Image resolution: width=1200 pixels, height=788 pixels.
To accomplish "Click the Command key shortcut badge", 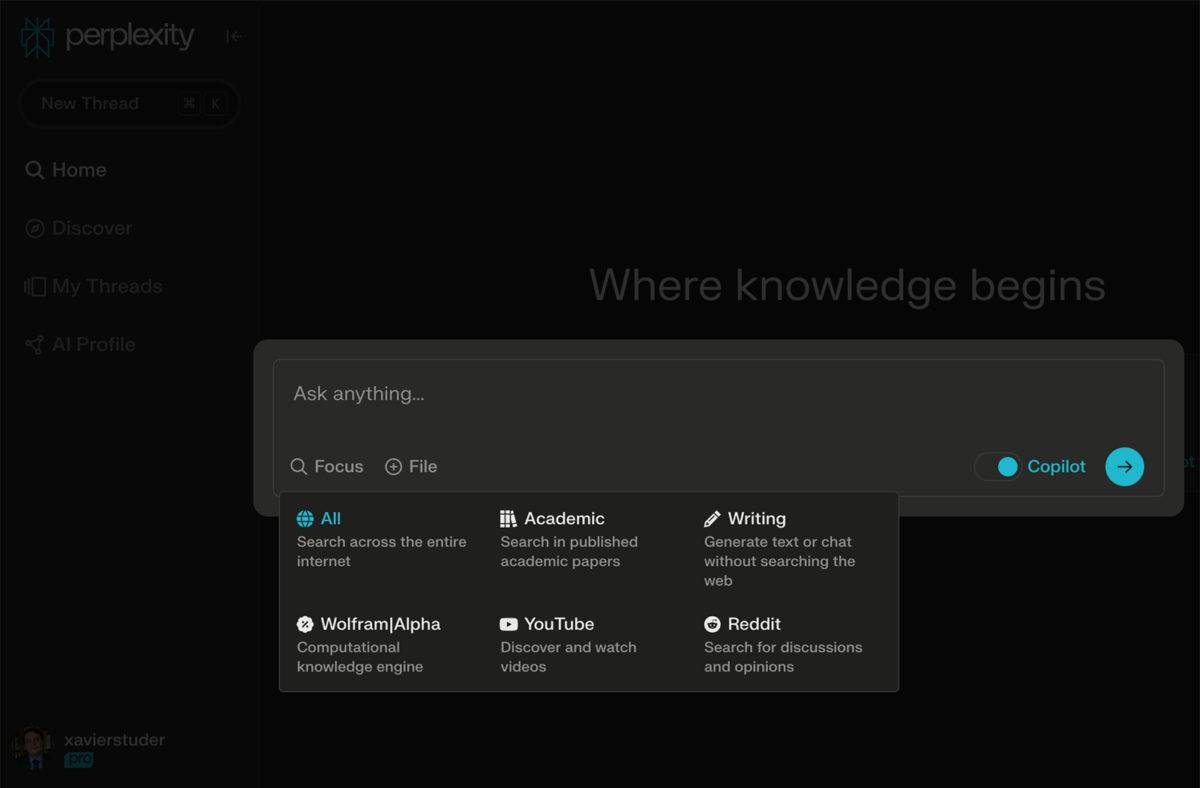I will (189, 103).
